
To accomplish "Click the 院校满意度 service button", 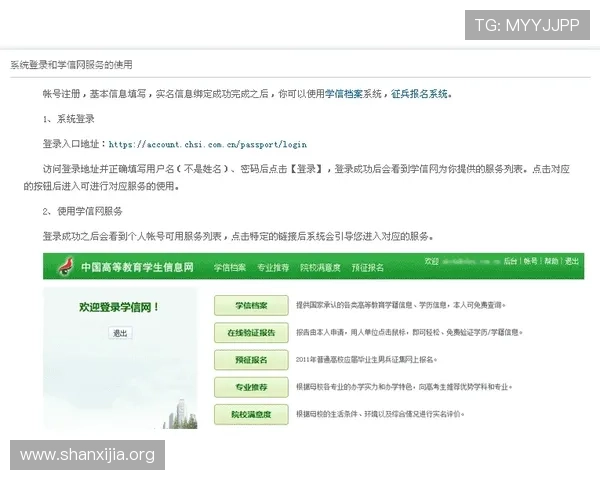I will [x=251, y=414].
